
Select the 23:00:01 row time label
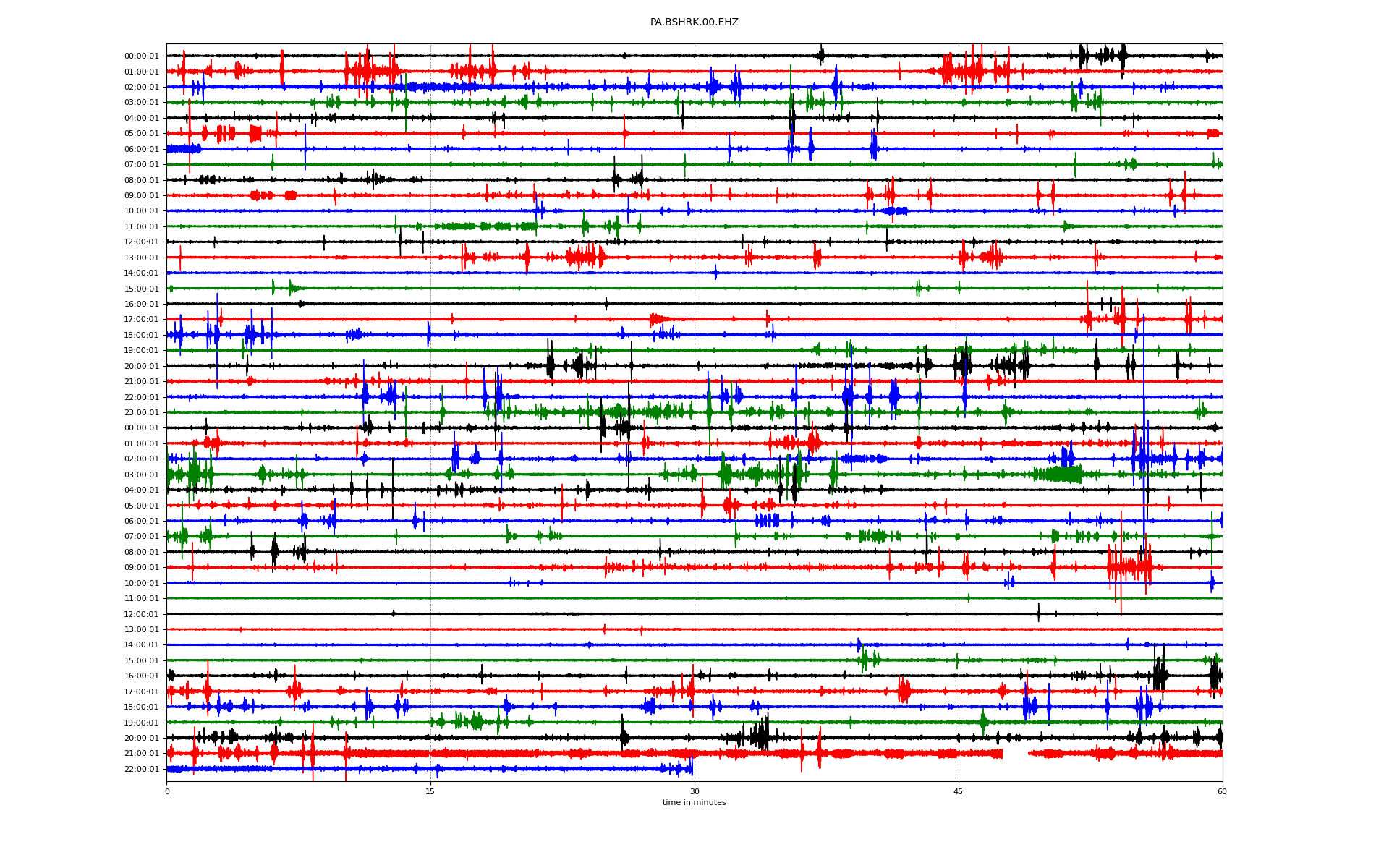141,412
